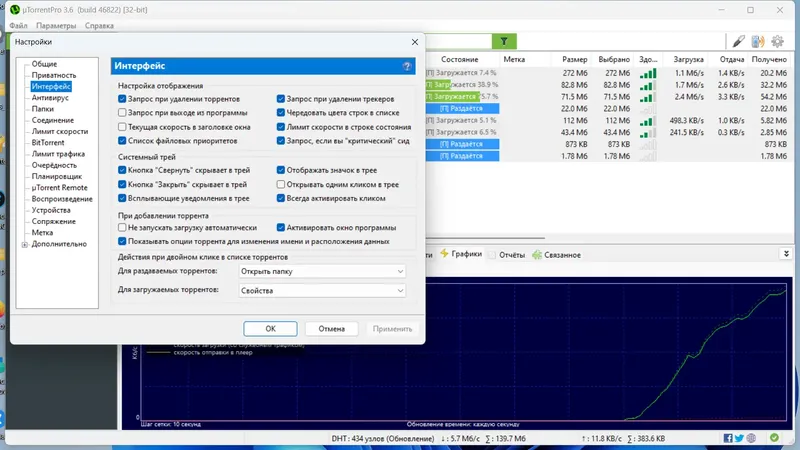
Task: Close the Настройки dialog with X
Action: (x=415, y=42)
